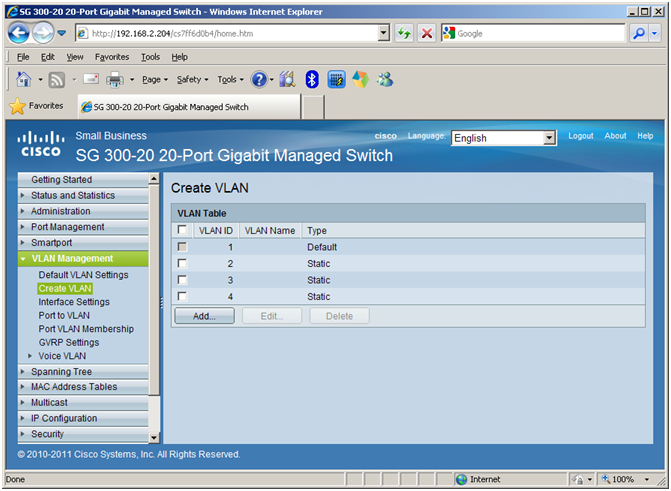Open the Edit menu
This screenshot has width=671, height=491.
coord(48,57)
